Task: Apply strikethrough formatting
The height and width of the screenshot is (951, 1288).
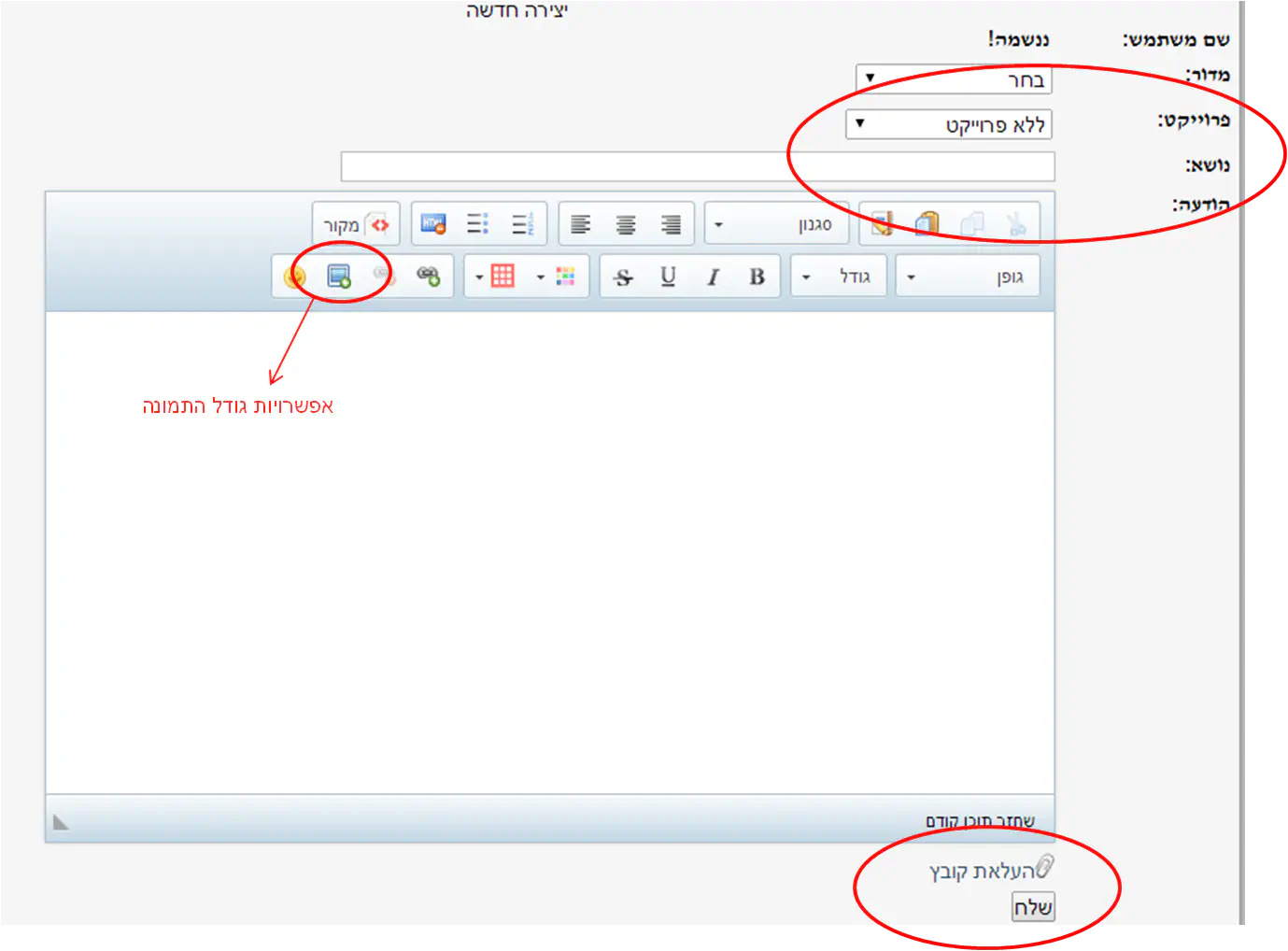Action: point(623,277)
